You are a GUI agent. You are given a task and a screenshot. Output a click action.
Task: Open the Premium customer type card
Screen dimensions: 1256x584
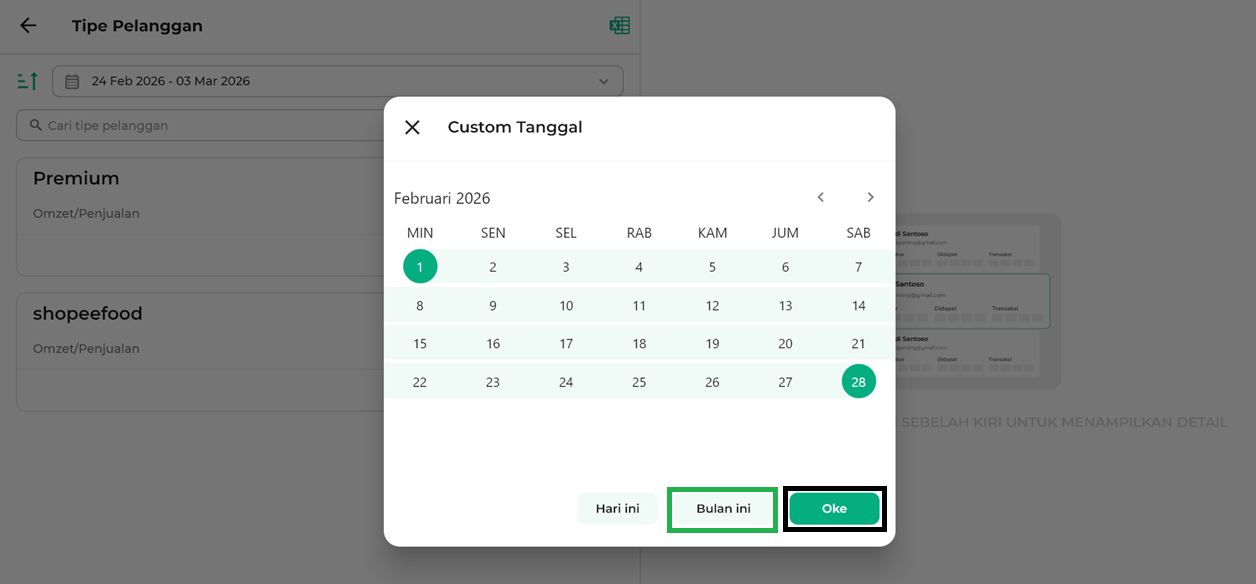tap(200, 215)
